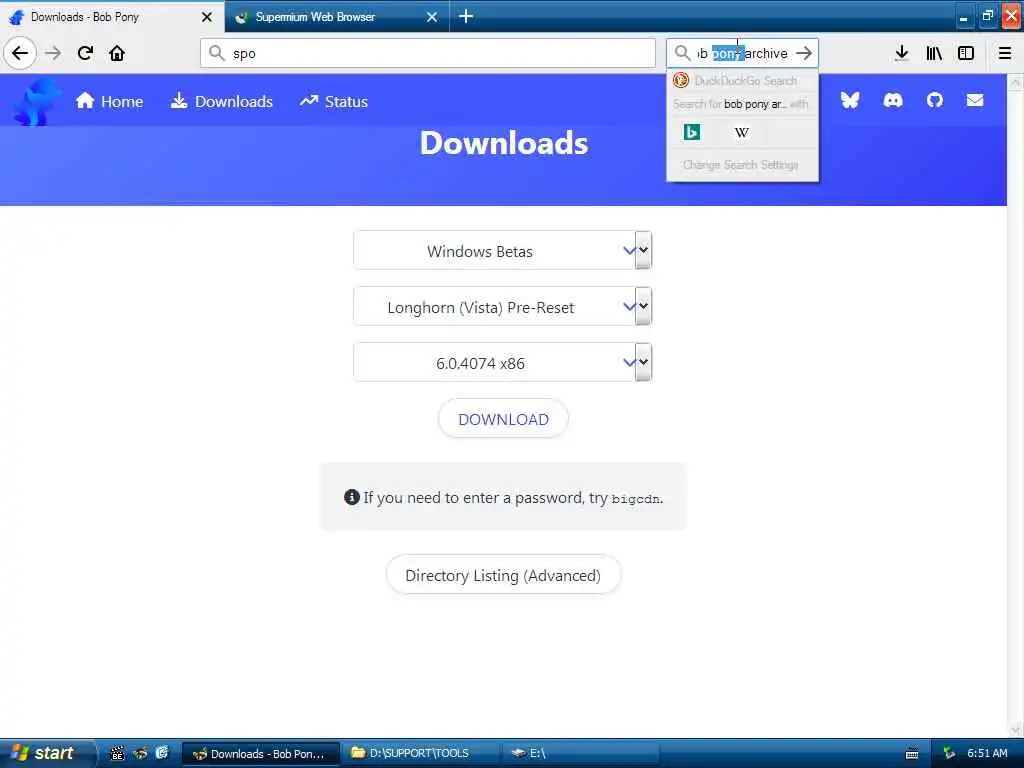The image size is (1024, 768).
Task: Open the Library toolbar icon
Action: pos(934,53)
